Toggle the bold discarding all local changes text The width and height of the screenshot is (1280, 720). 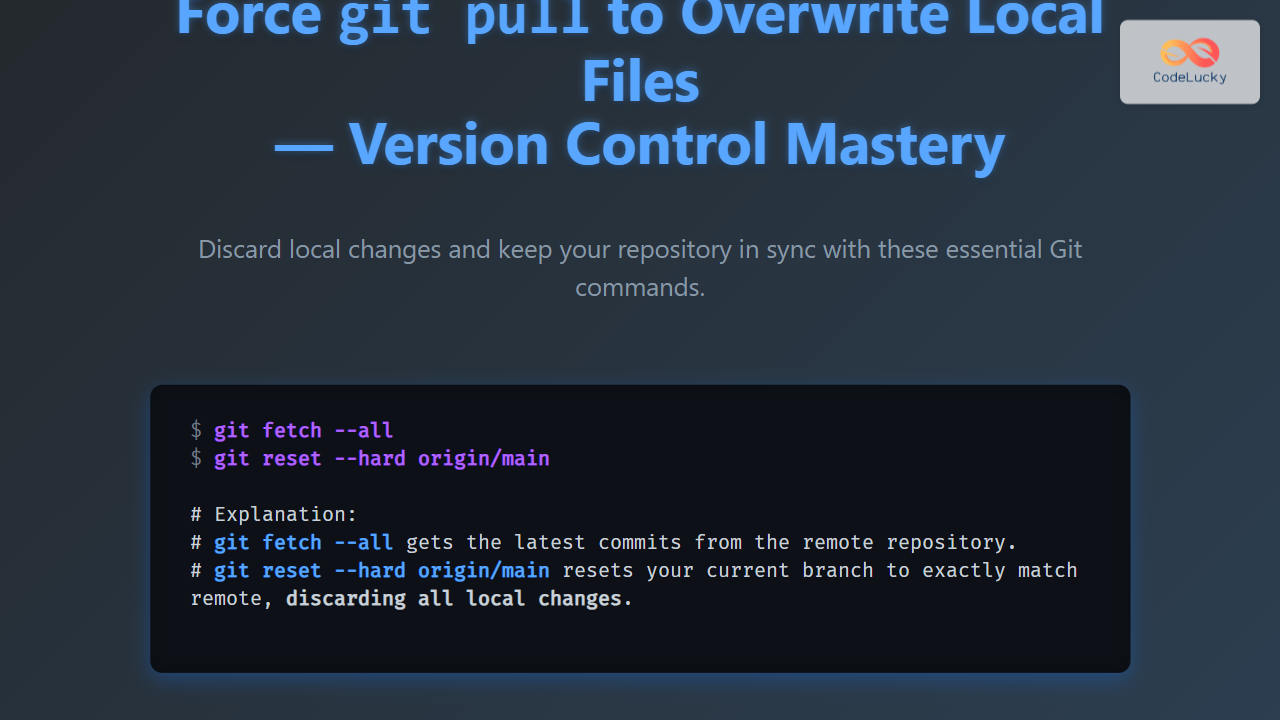457,598
